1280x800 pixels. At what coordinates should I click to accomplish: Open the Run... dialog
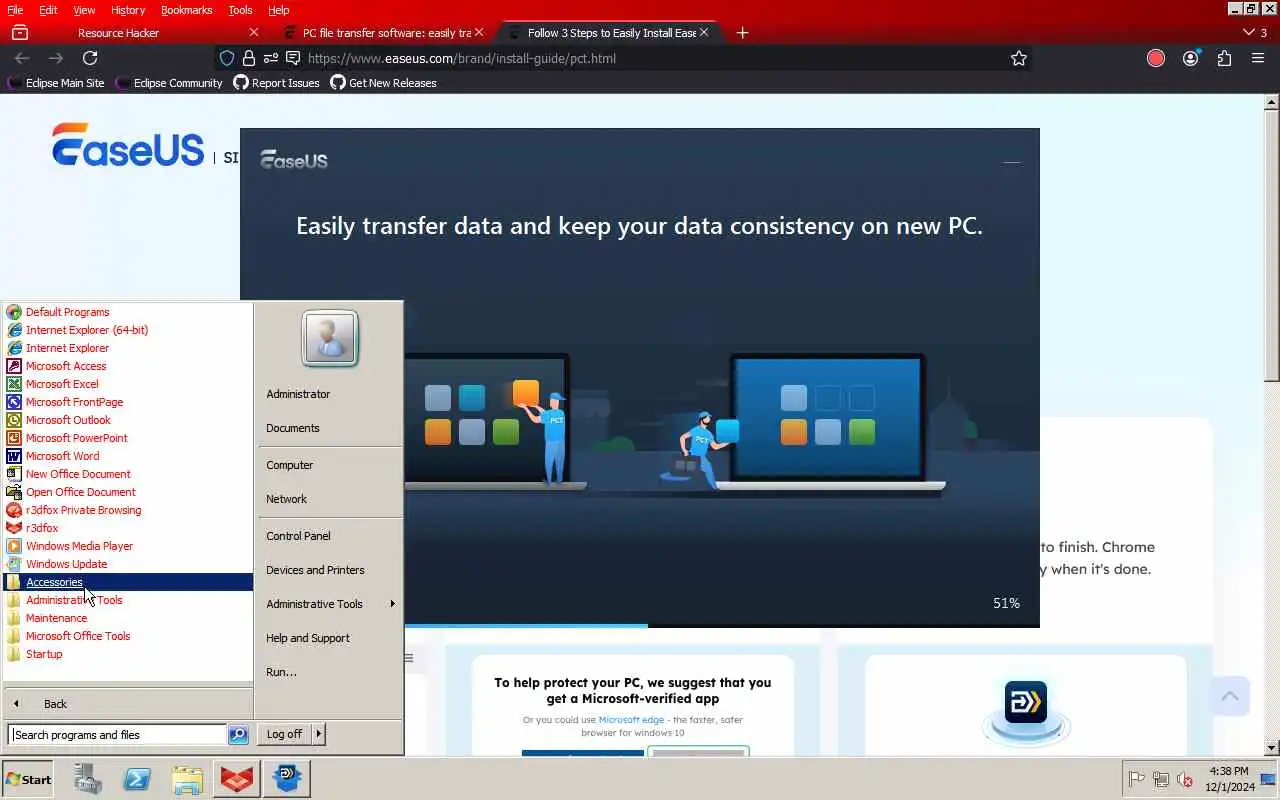click(281, 672)
